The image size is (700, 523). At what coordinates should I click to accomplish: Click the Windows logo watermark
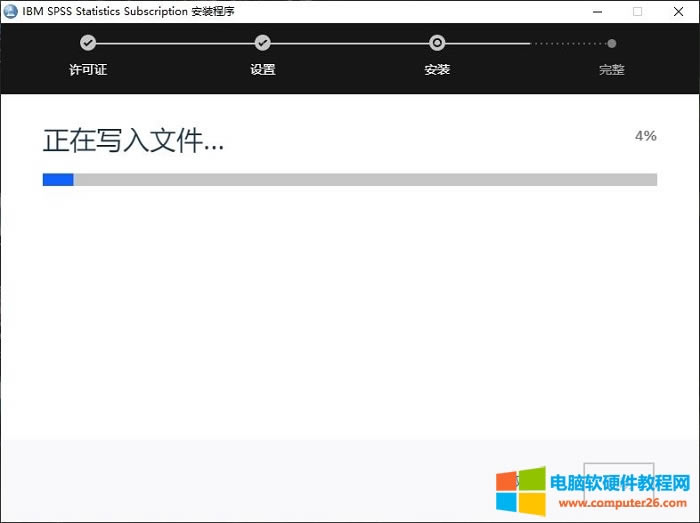coord(521,491)
